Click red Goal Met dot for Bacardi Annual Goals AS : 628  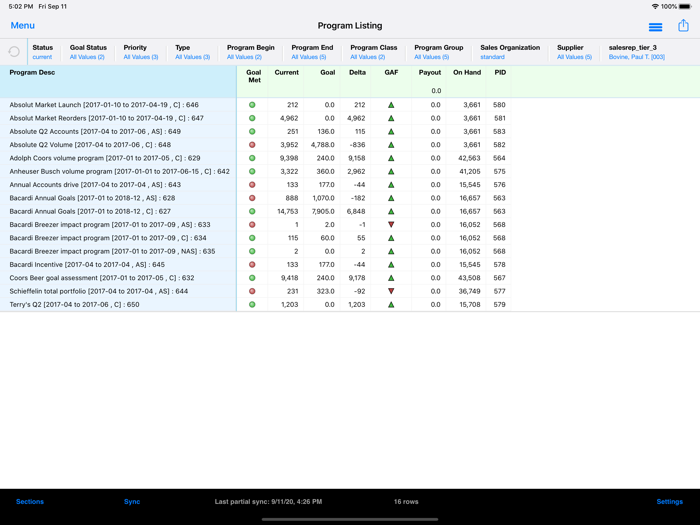tap(252, 198)
